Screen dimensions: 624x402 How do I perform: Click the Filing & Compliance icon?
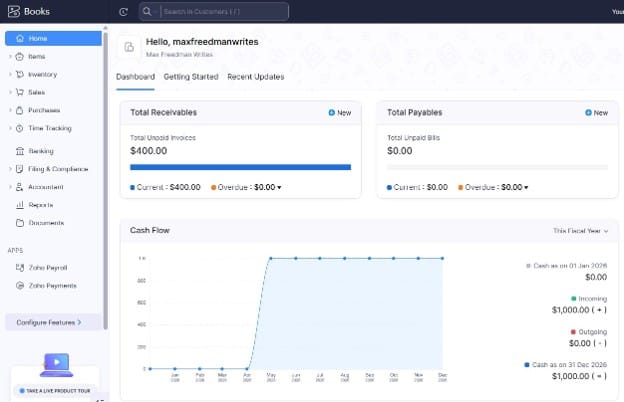point(20,169)
